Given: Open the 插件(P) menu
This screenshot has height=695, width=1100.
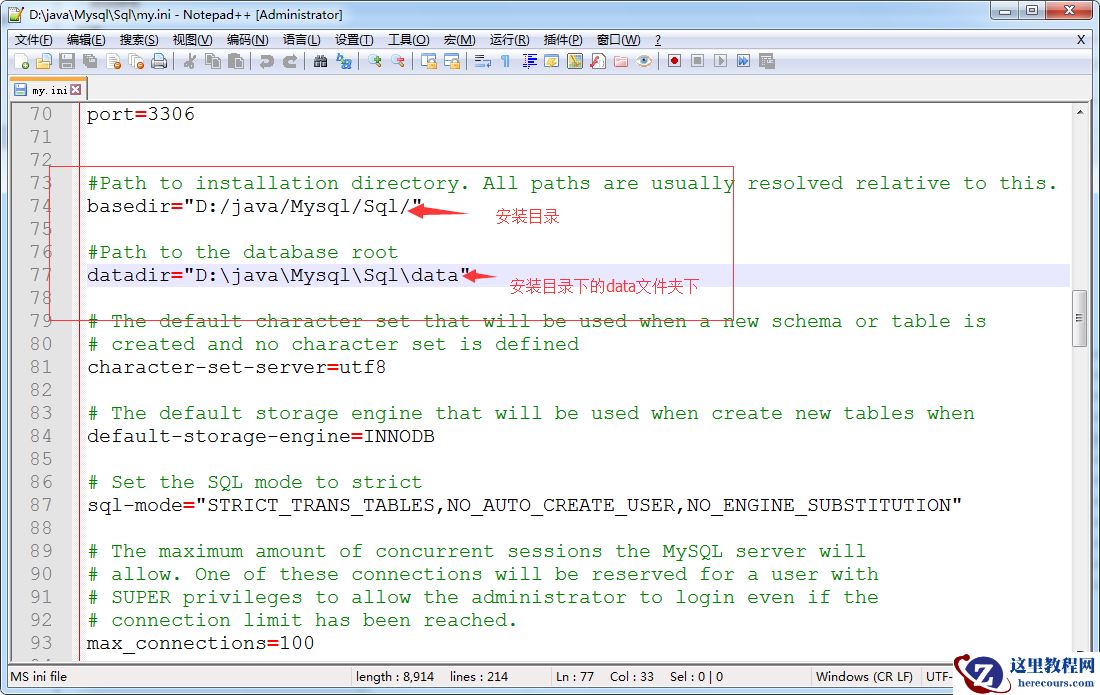Looking at the screenshot, I should point(562,40).
